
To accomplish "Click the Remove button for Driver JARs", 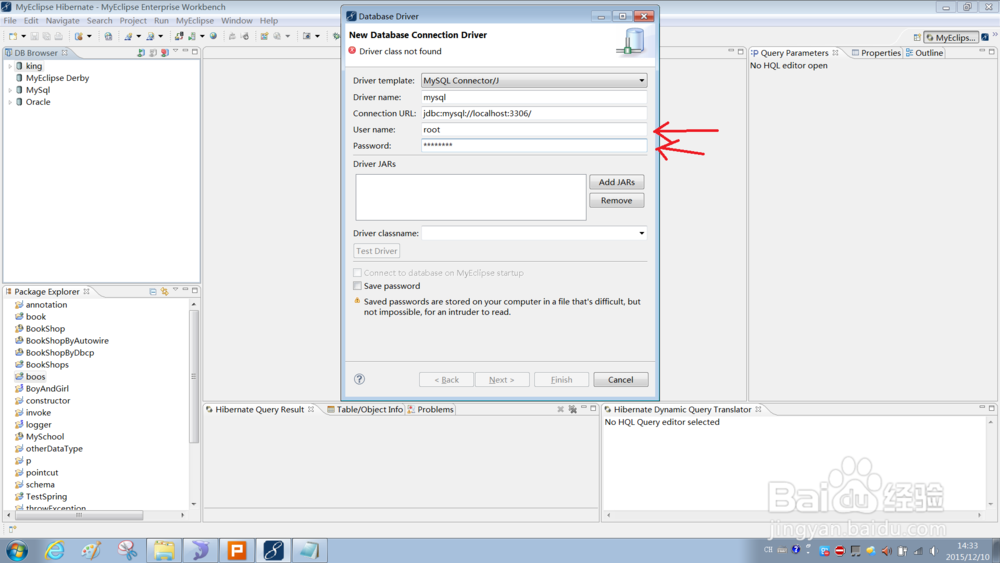I will [x=617, y=200].
